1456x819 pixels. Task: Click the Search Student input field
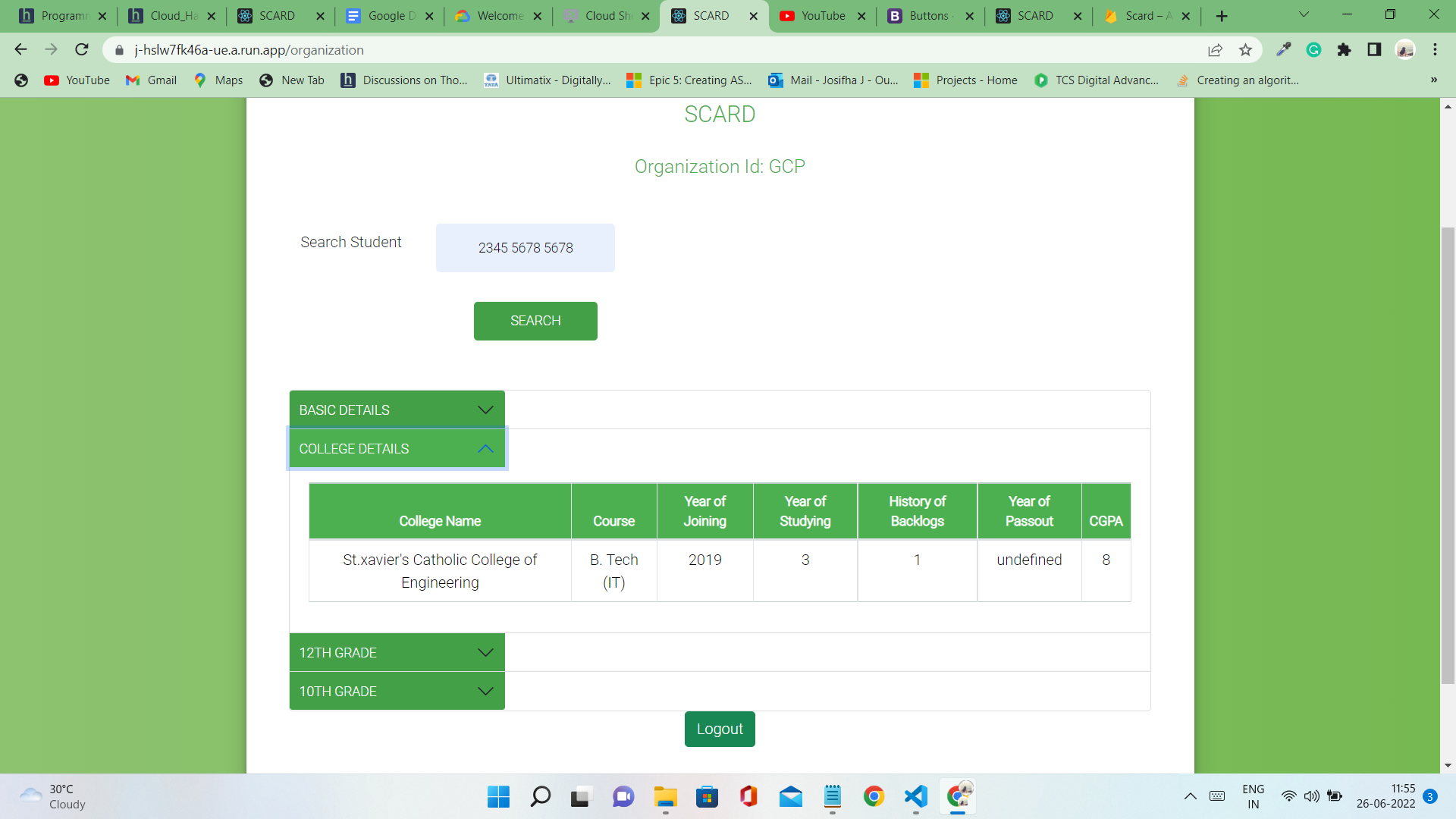(x=525, y=248)
